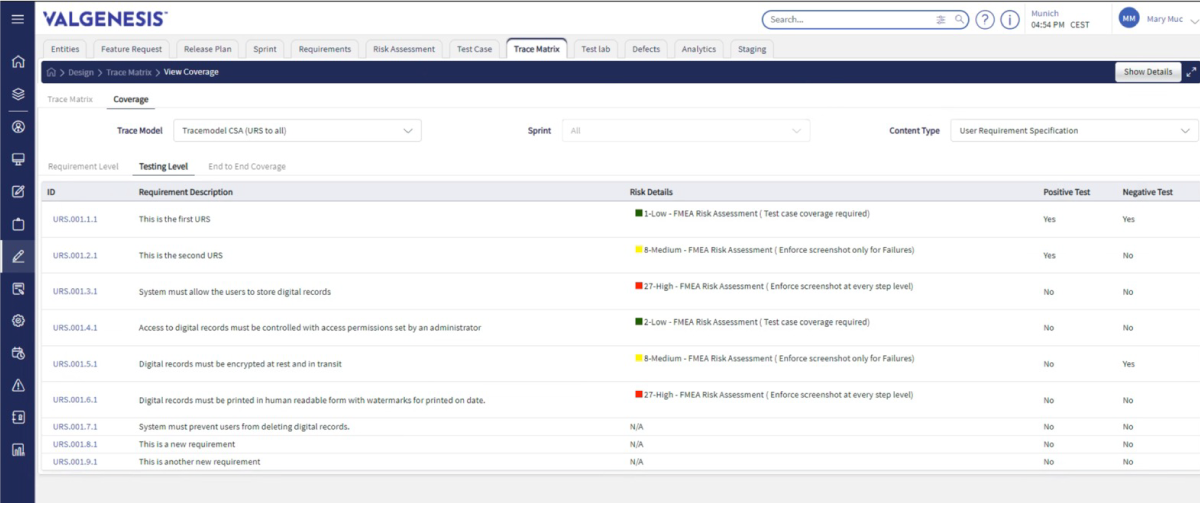
Task: Open the URS.001.5.1 link
Action: pos(75,363)
